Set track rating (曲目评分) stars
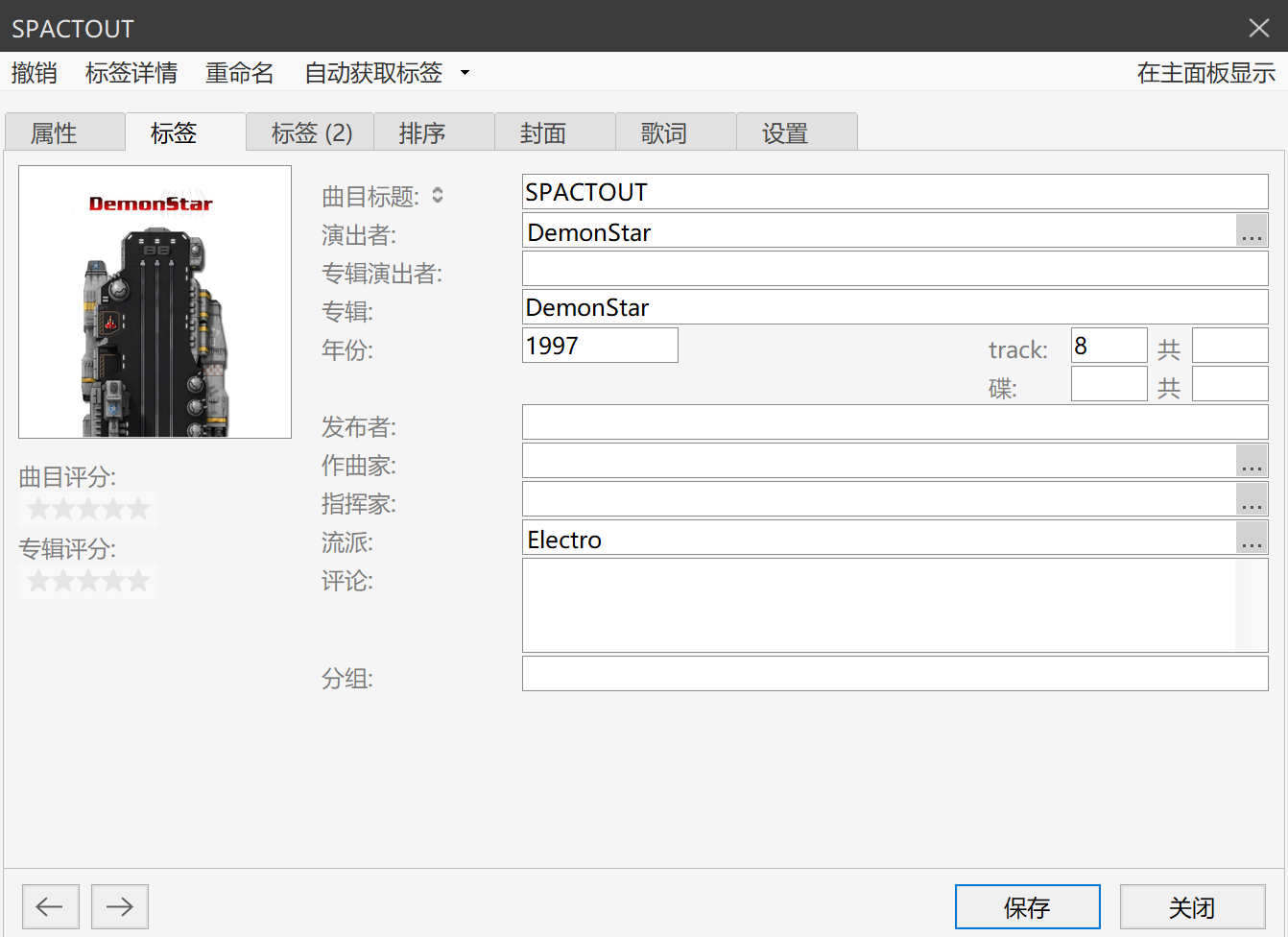This screenshot has height=937, width=1288. click(x=88, y=509)
